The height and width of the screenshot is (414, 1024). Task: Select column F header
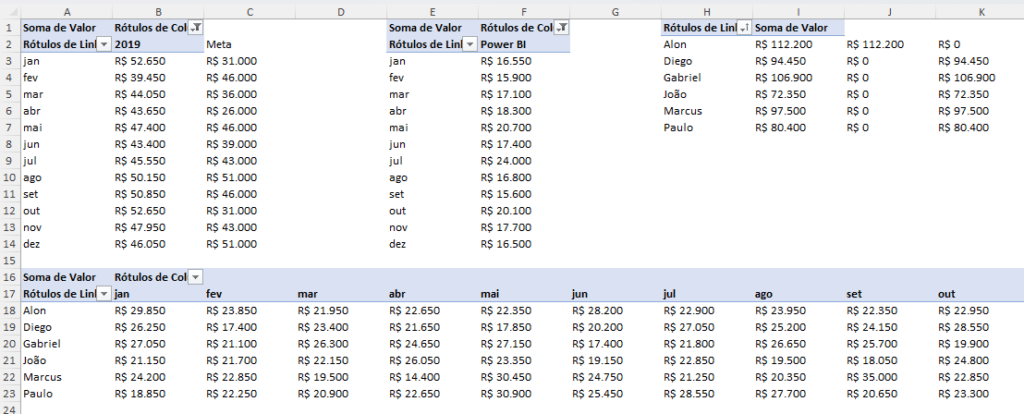[x=524, y=12]
